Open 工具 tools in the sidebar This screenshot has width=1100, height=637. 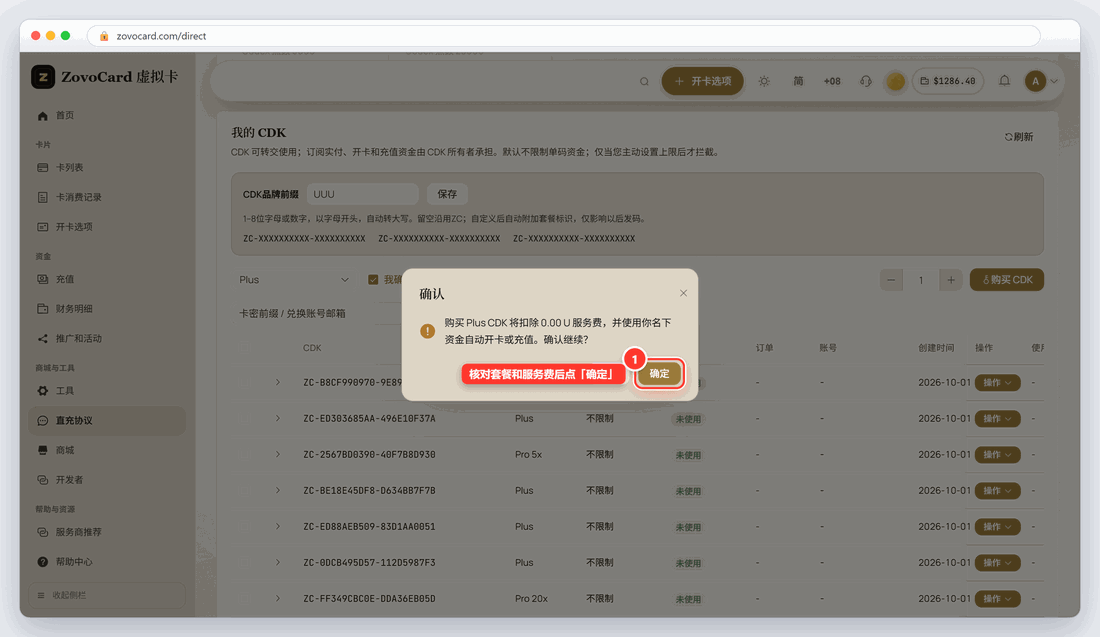click(x=107, y=391)
